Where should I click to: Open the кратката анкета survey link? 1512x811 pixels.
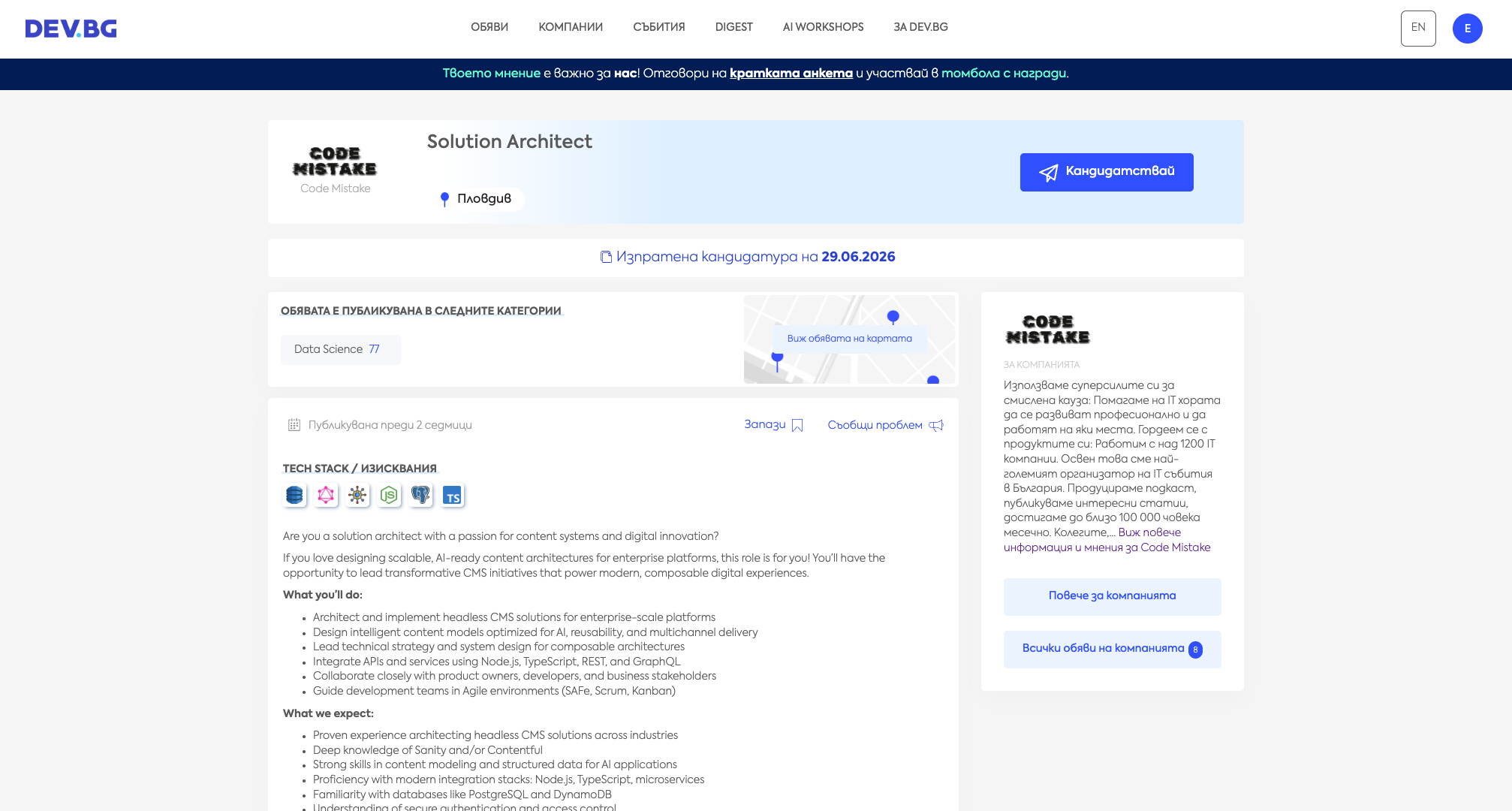tap(791, 74)
